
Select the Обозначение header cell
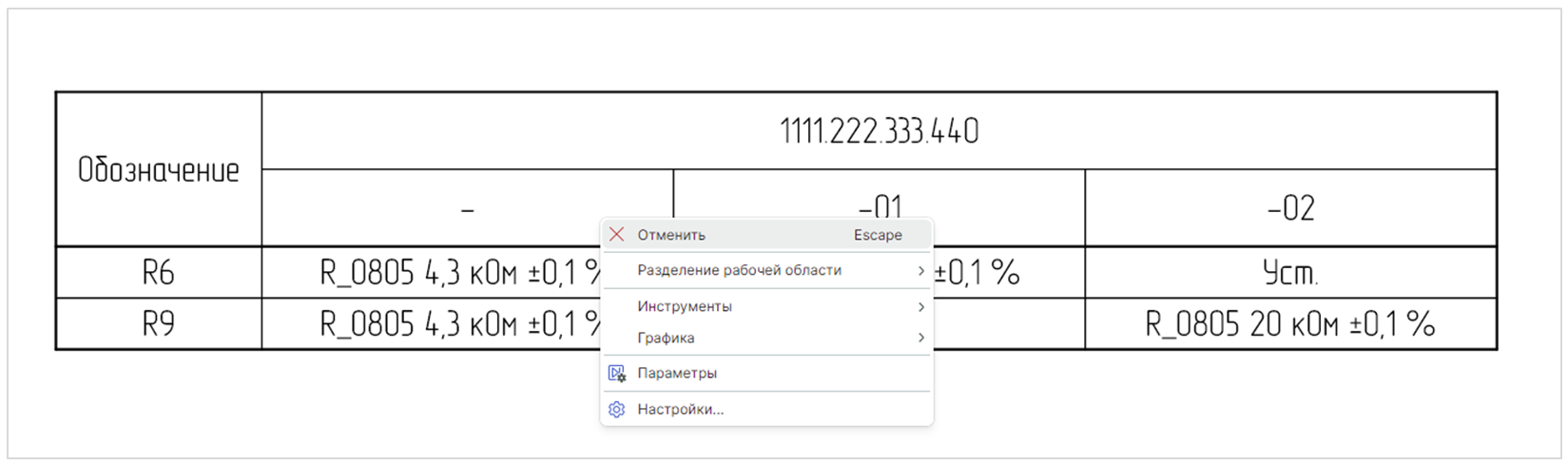click(159, 170)
